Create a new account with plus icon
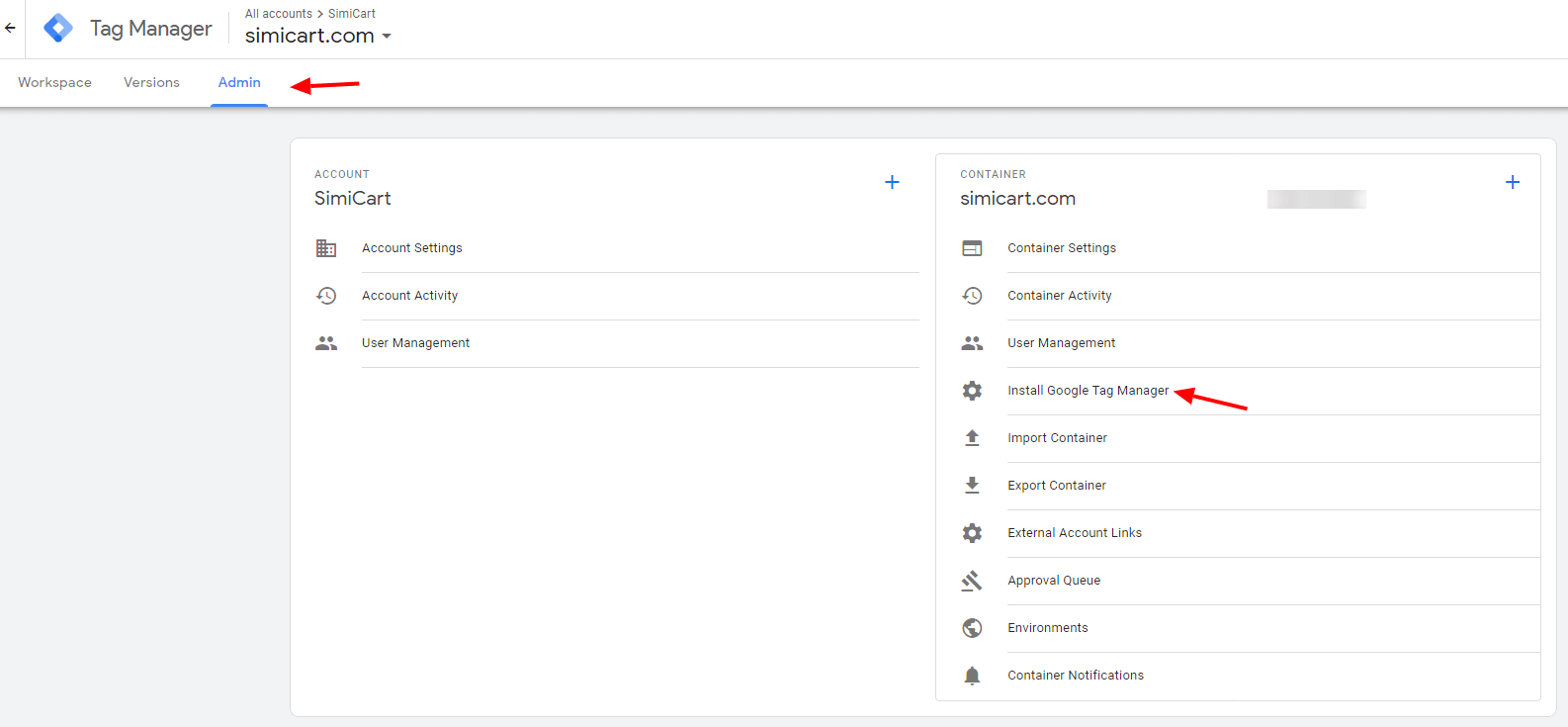Screen dimensions: 1568x727 [892, 182]
